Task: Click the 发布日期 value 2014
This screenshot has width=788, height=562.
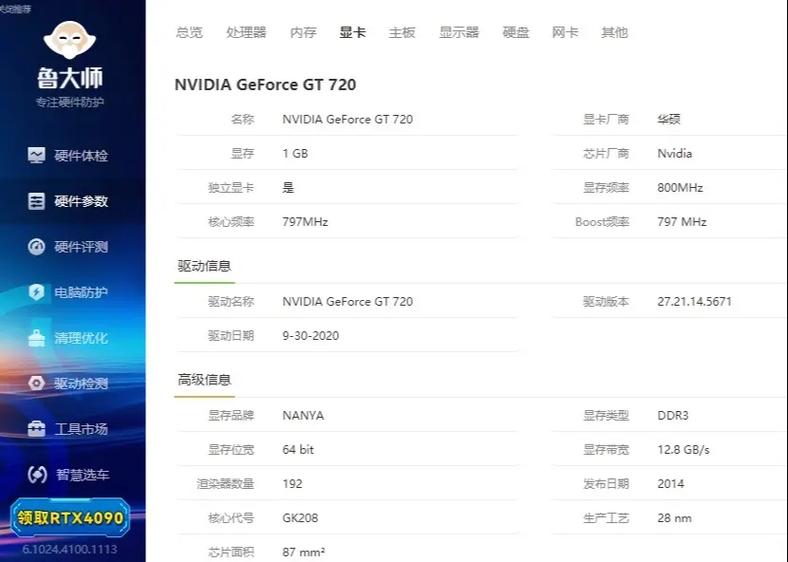Action: point(670,484)
